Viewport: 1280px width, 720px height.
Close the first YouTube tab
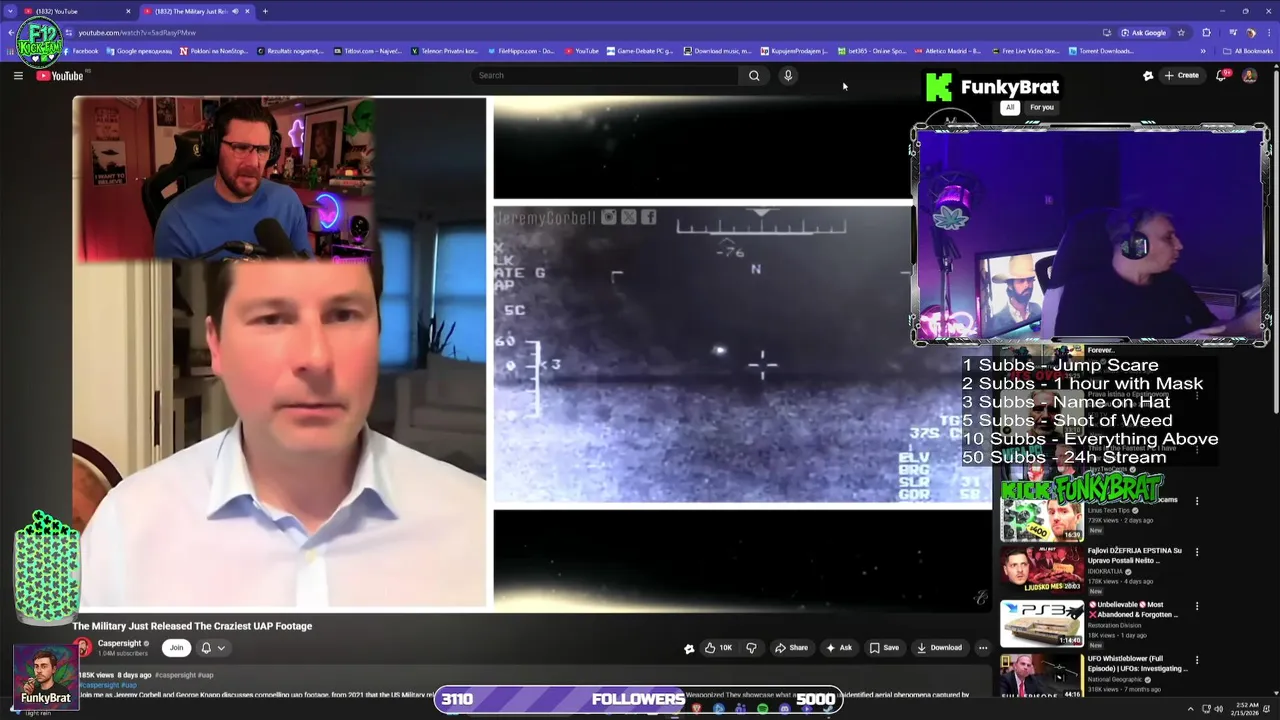pos(128,11)
